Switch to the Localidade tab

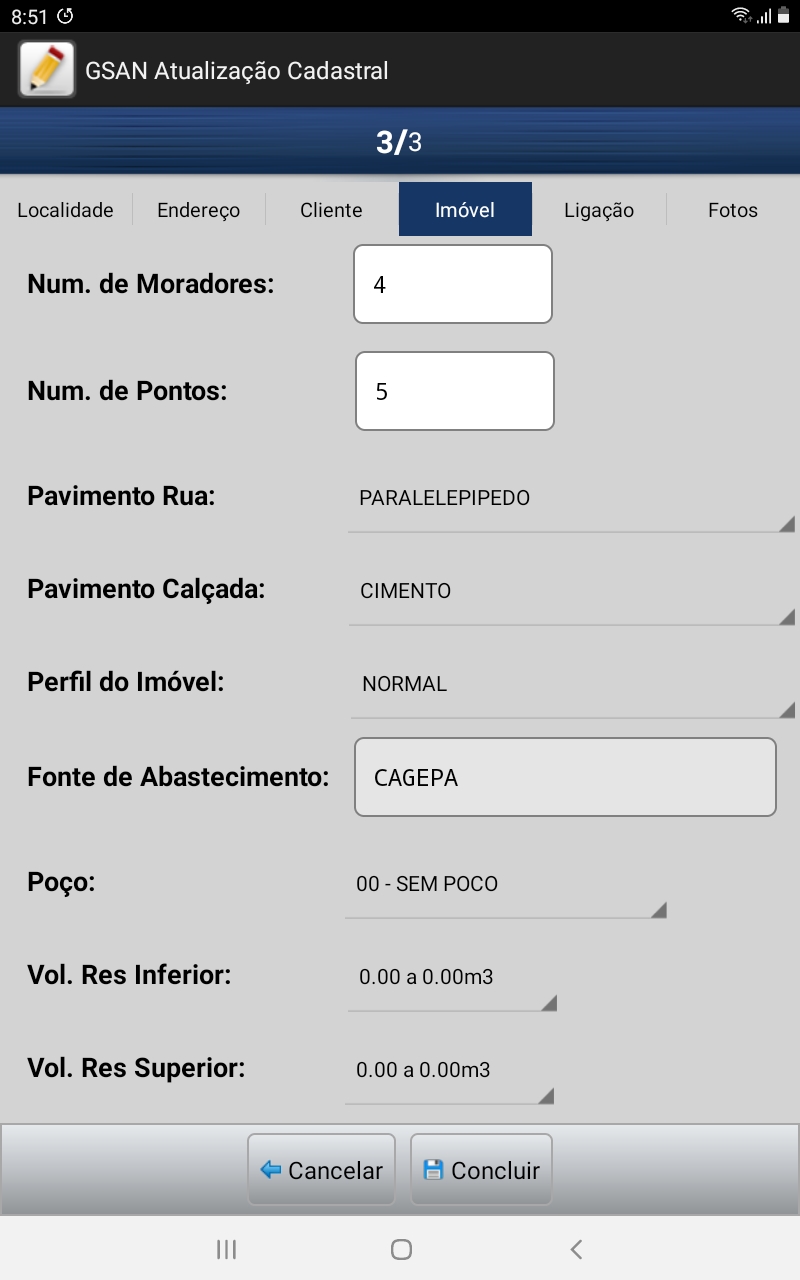65,210
